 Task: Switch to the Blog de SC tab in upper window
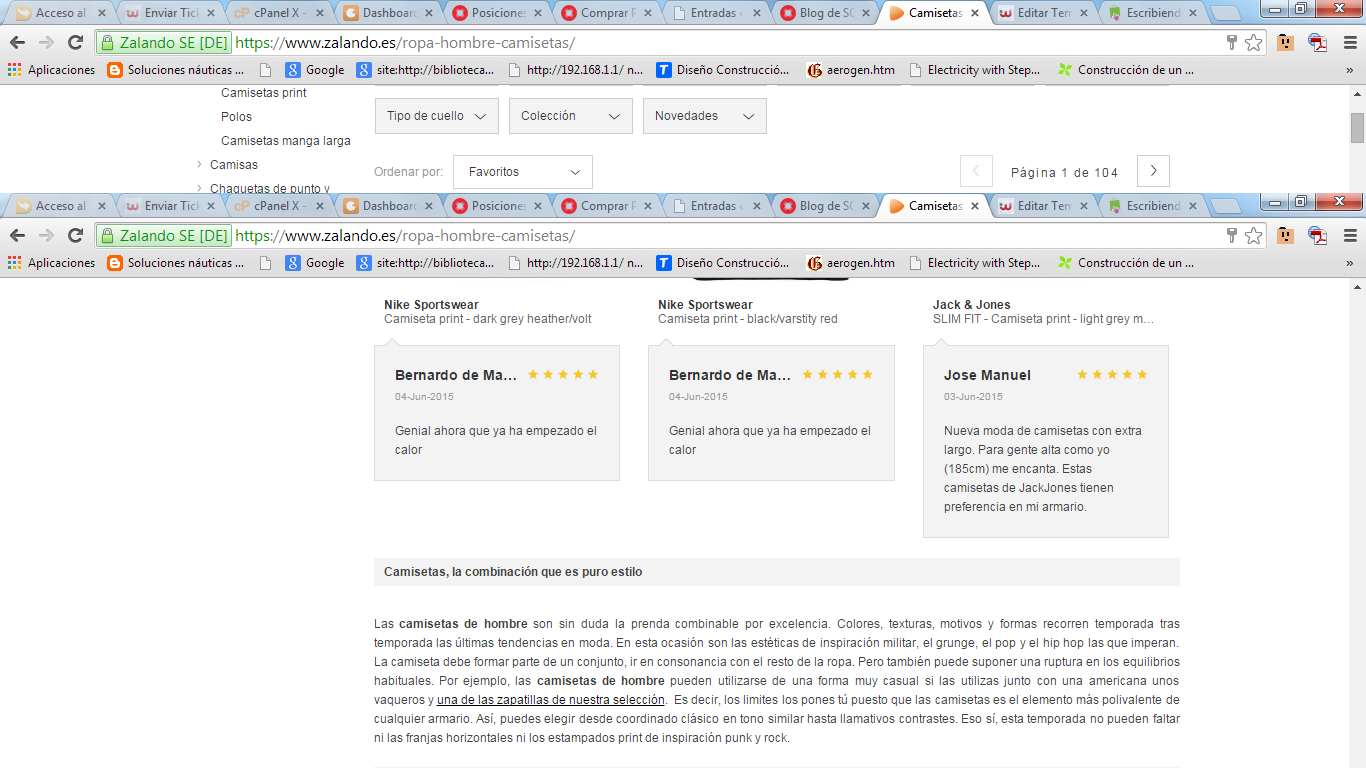pos(826,13)
